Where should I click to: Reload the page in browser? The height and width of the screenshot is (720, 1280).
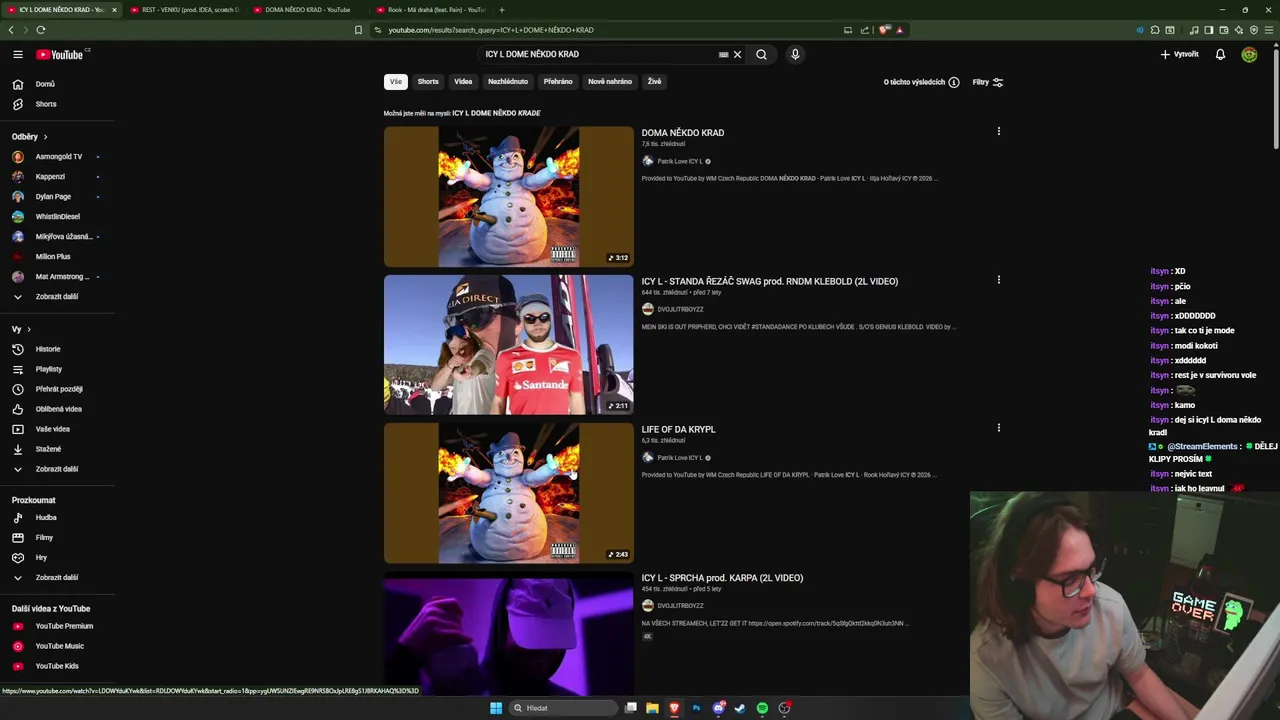click(x=41, y=30)
